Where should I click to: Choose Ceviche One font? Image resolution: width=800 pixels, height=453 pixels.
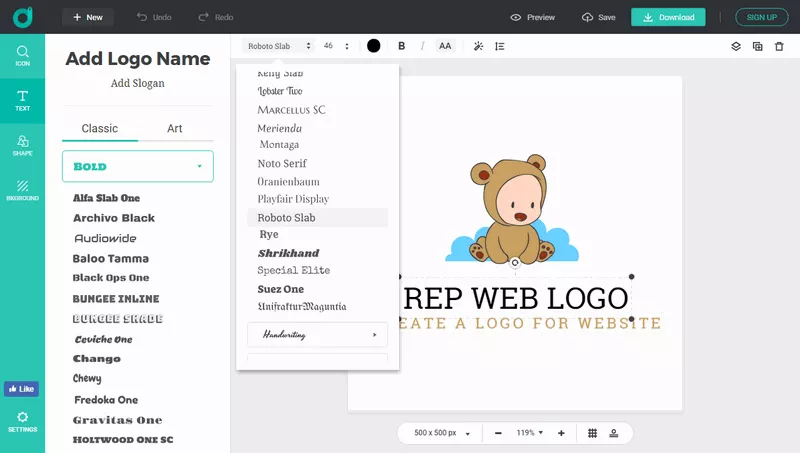click(104, 339)
